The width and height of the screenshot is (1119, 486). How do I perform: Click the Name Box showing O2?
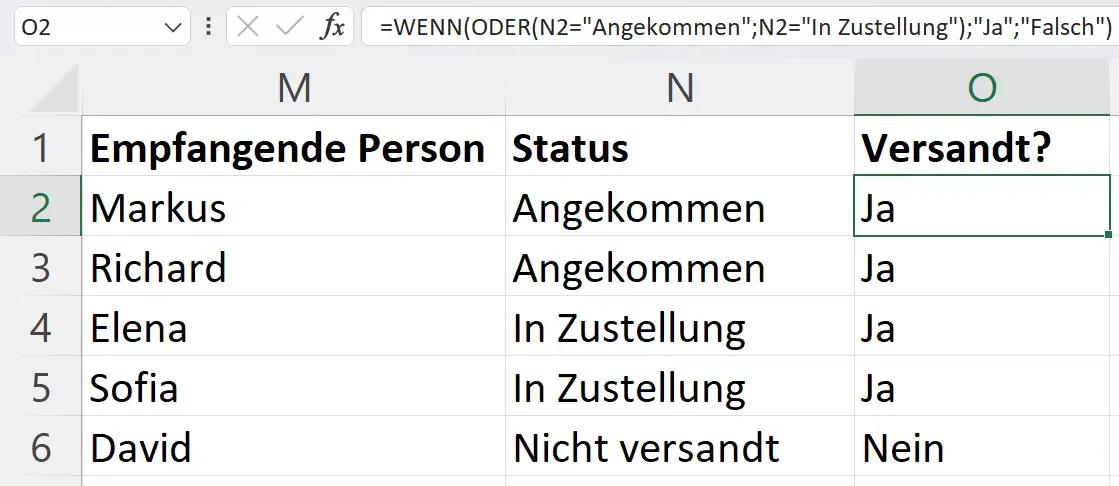(80, 28)
